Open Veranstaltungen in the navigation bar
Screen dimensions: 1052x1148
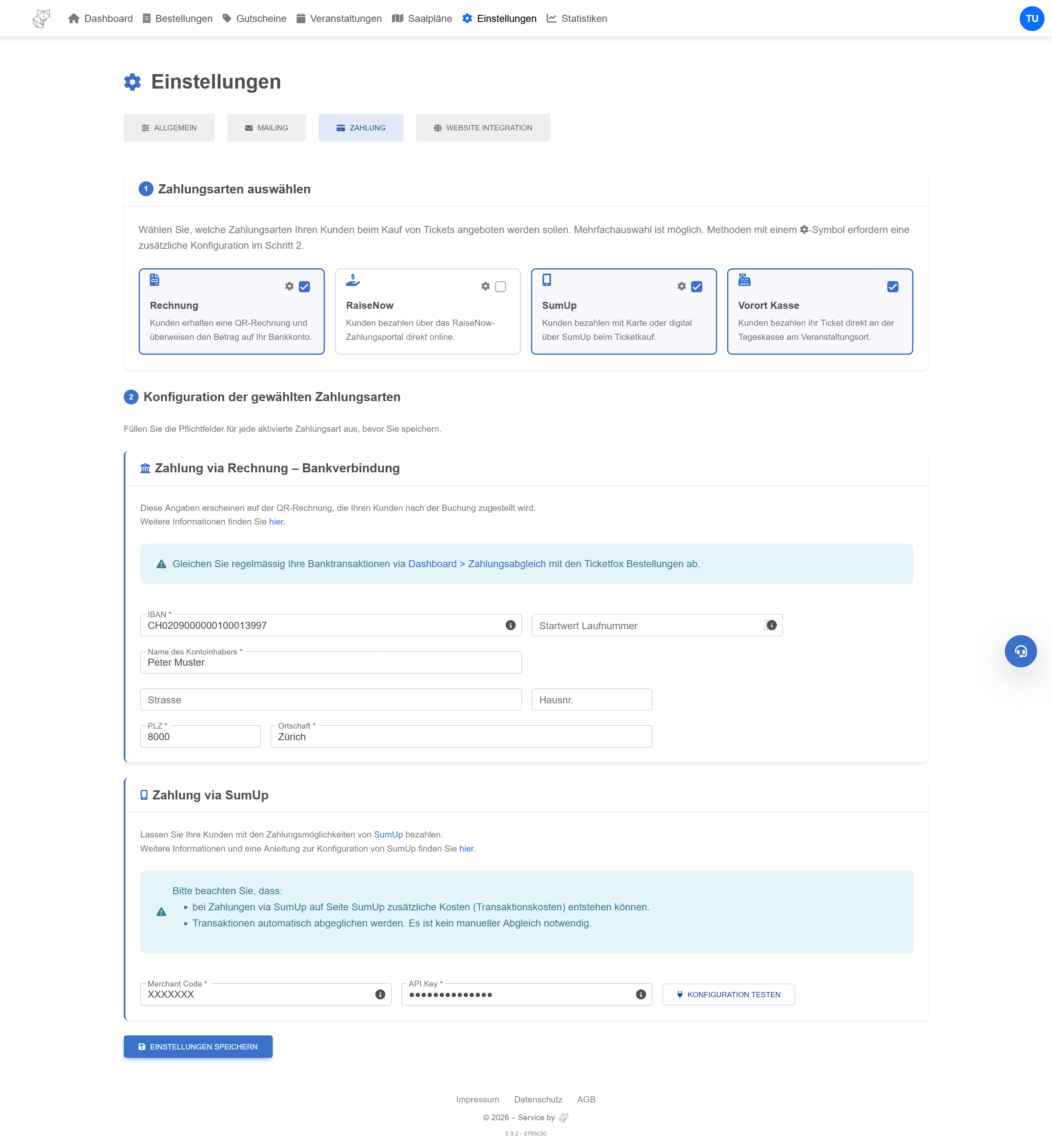coord(339,19)
